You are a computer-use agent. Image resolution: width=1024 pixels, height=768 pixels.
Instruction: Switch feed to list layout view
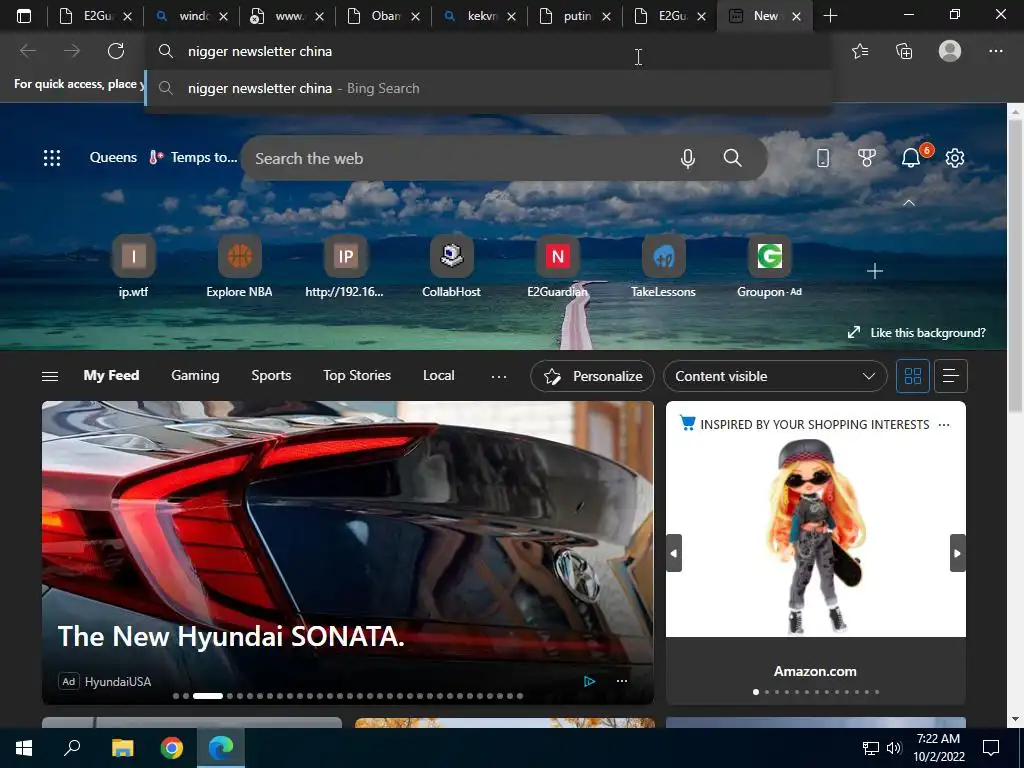951,376
